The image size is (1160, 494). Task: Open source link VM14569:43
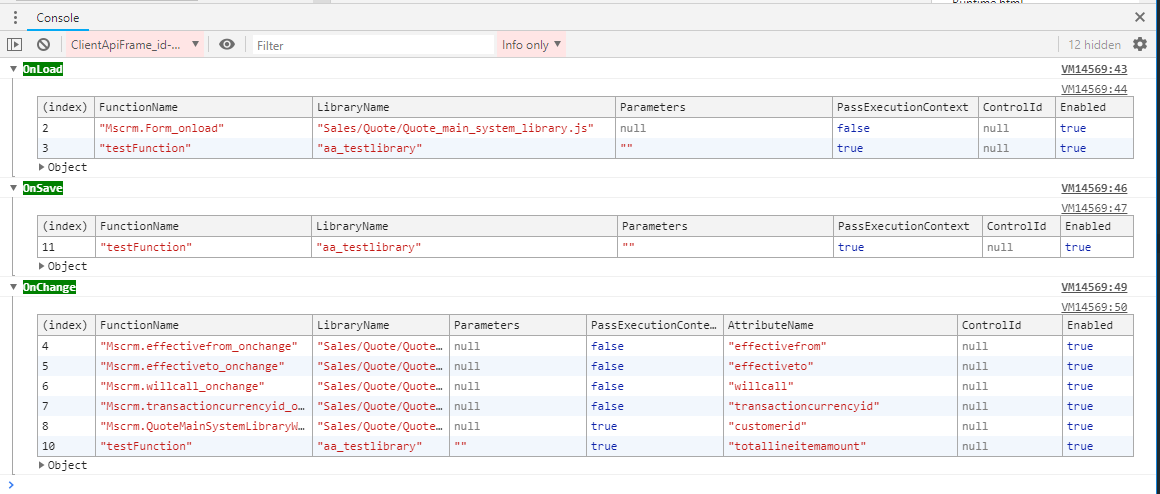point(1093,70)
